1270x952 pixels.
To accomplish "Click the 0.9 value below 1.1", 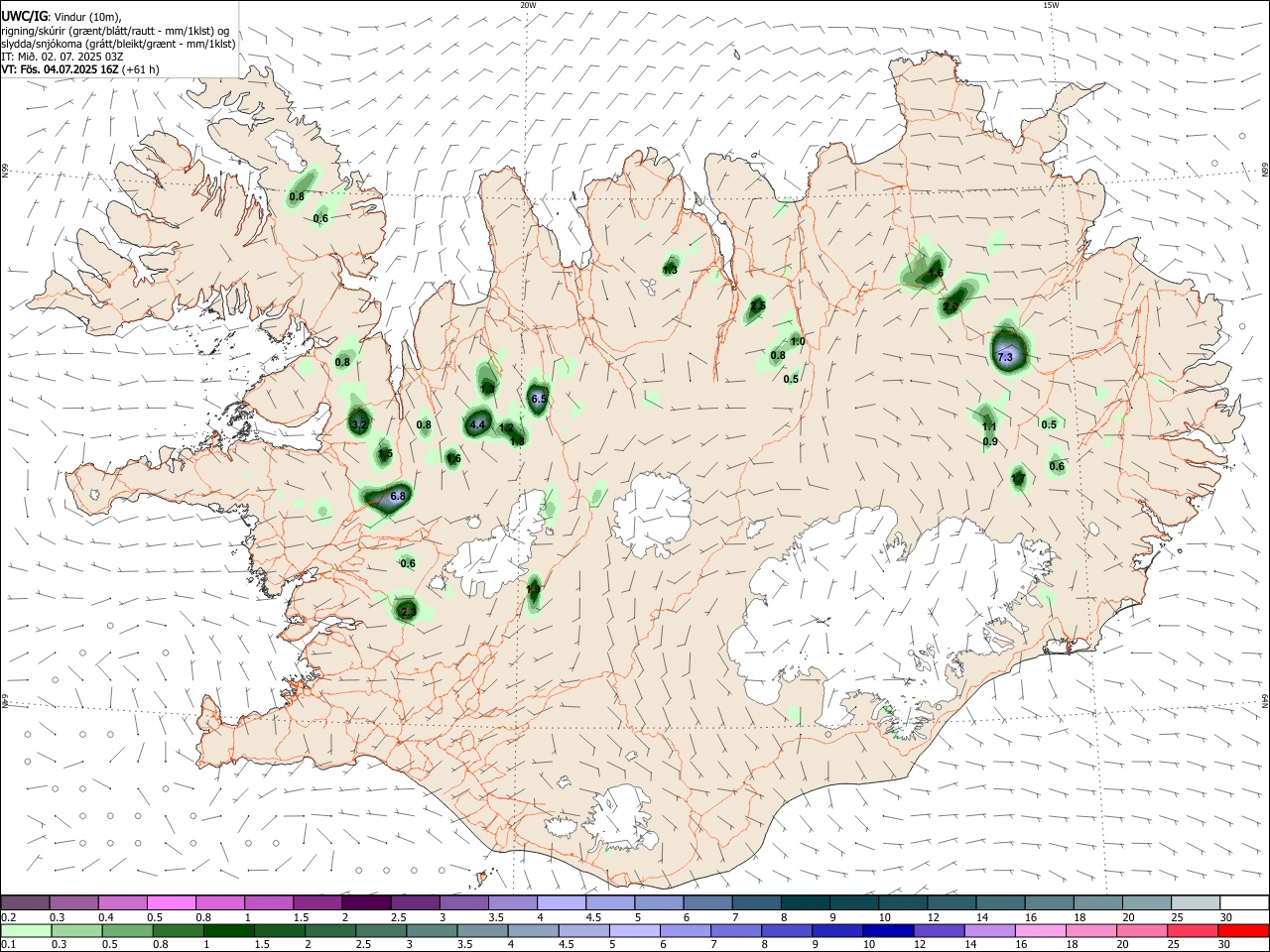I will point(990,441).
